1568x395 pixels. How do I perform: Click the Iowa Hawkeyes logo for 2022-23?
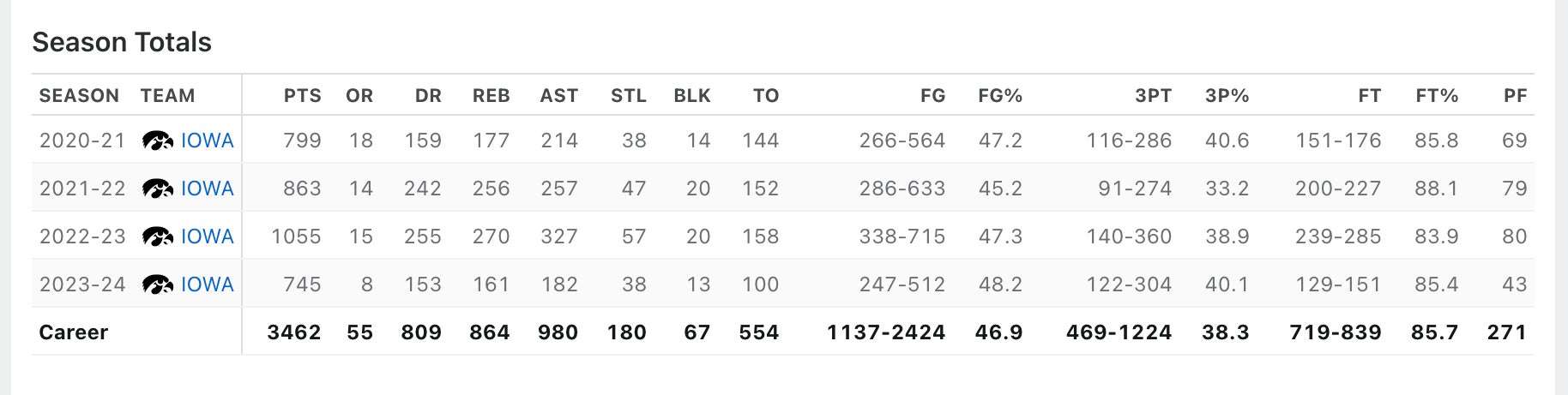click(158, 236)
